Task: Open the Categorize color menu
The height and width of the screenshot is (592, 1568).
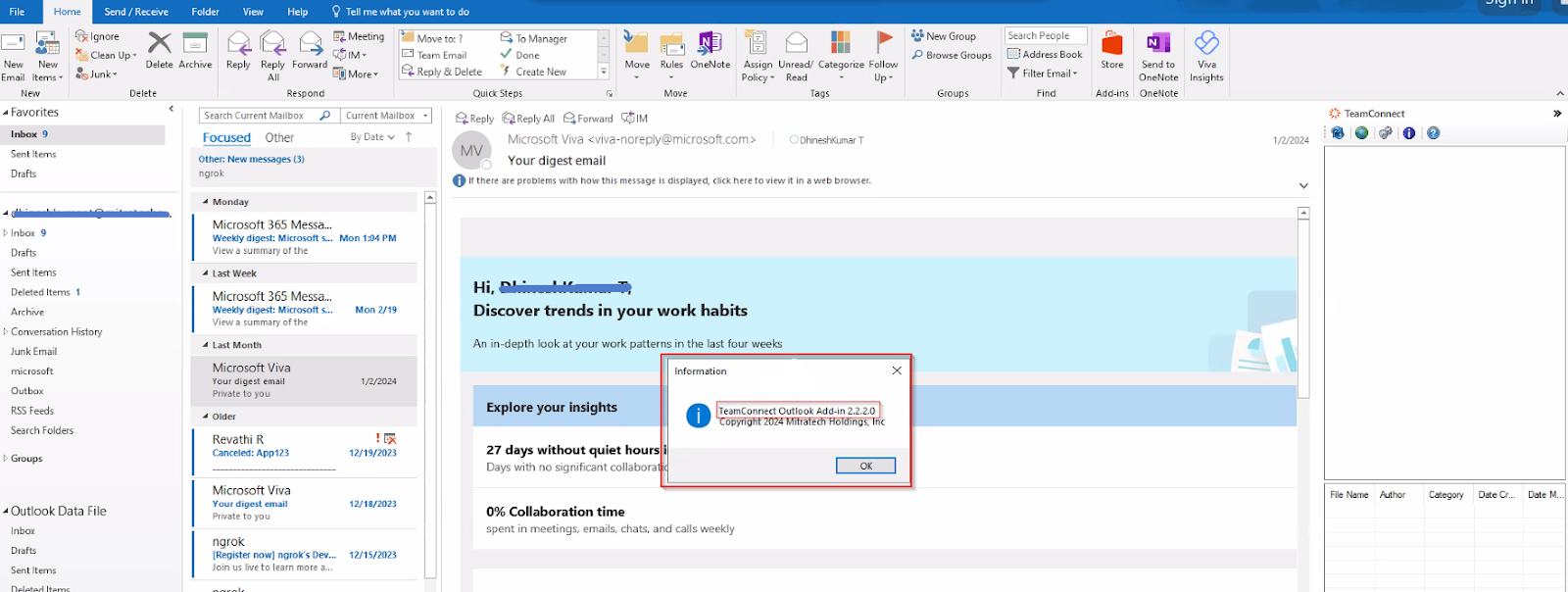Action: coord(841,56)
